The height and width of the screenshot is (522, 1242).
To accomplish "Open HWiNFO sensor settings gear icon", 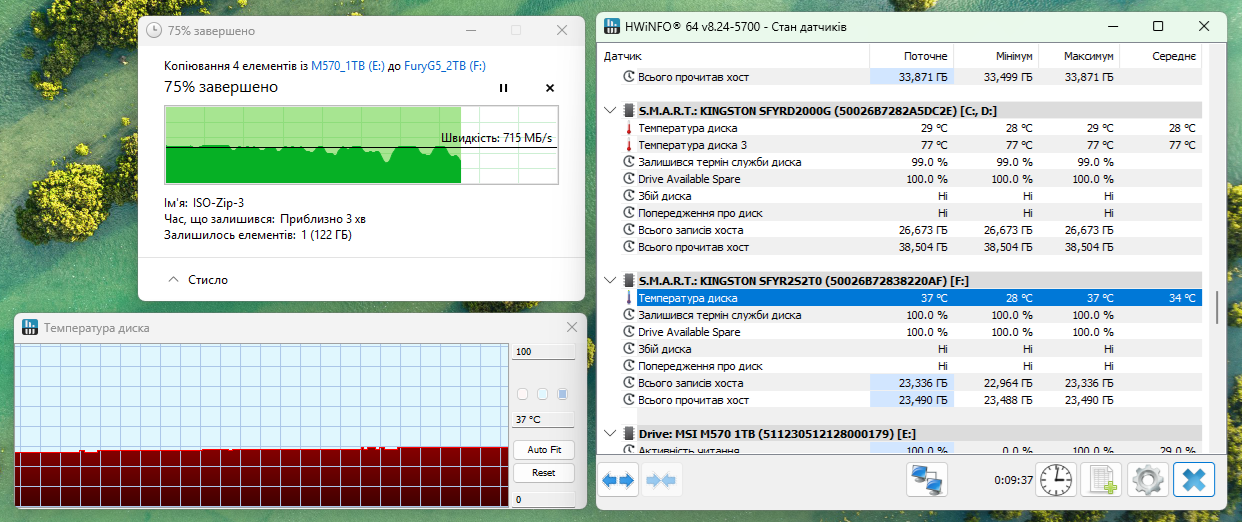I will point(1147,481).
